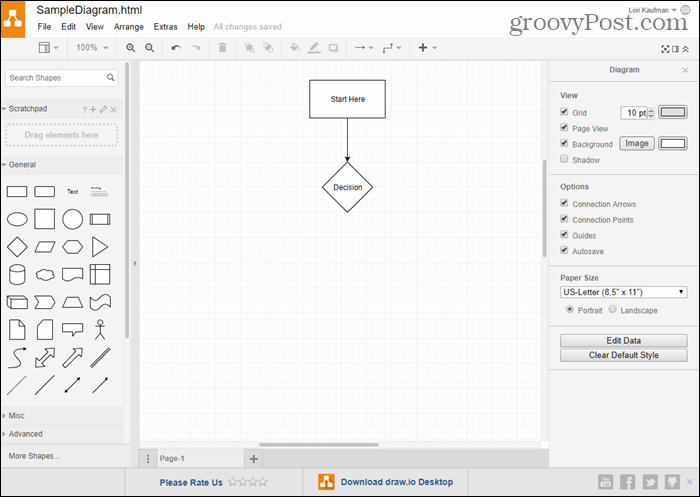Select the dashed line shape

click(17, 385)
